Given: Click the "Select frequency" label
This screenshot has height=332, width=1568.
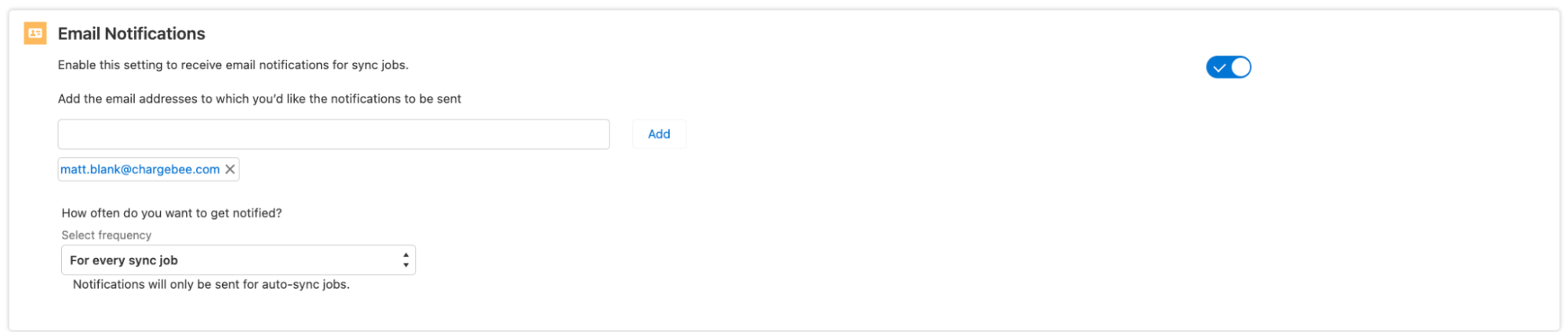Looking at the screenshot, I should [107, 235].
